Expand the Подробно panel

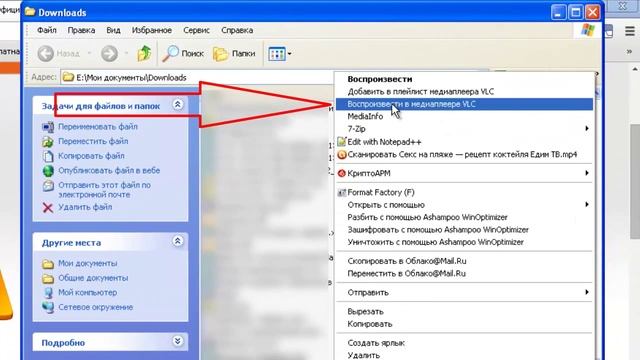[178, 341]
